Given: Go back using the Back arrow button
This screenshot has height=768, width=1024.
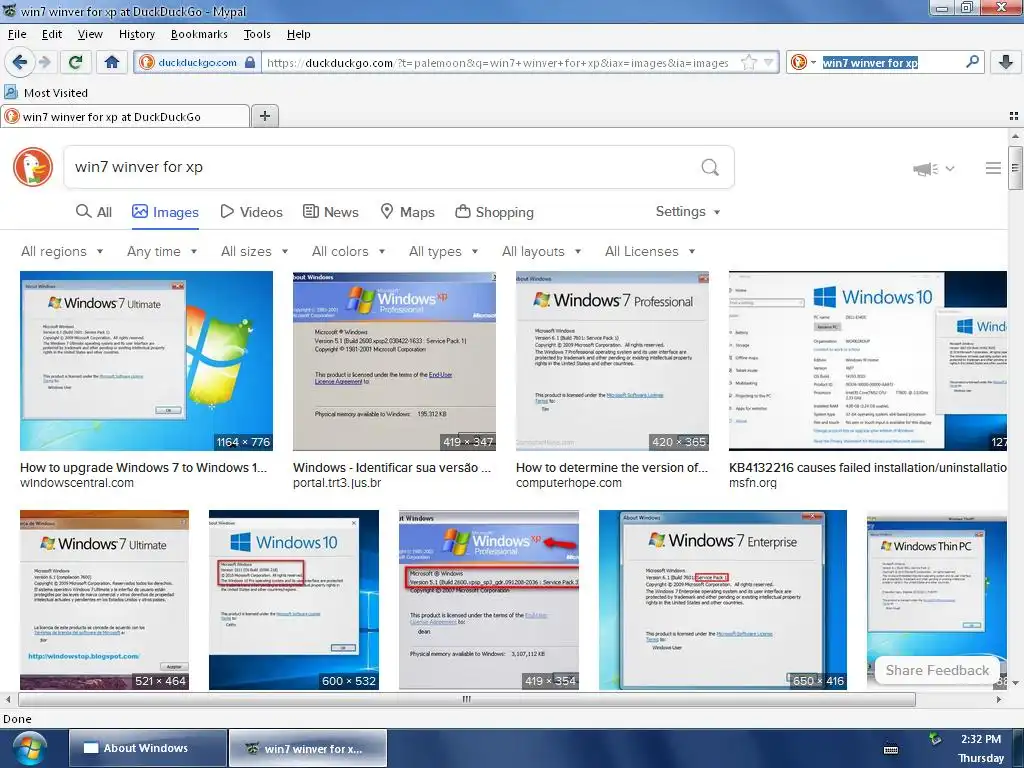Looking at the screenshot, I should tap(19, 62).
